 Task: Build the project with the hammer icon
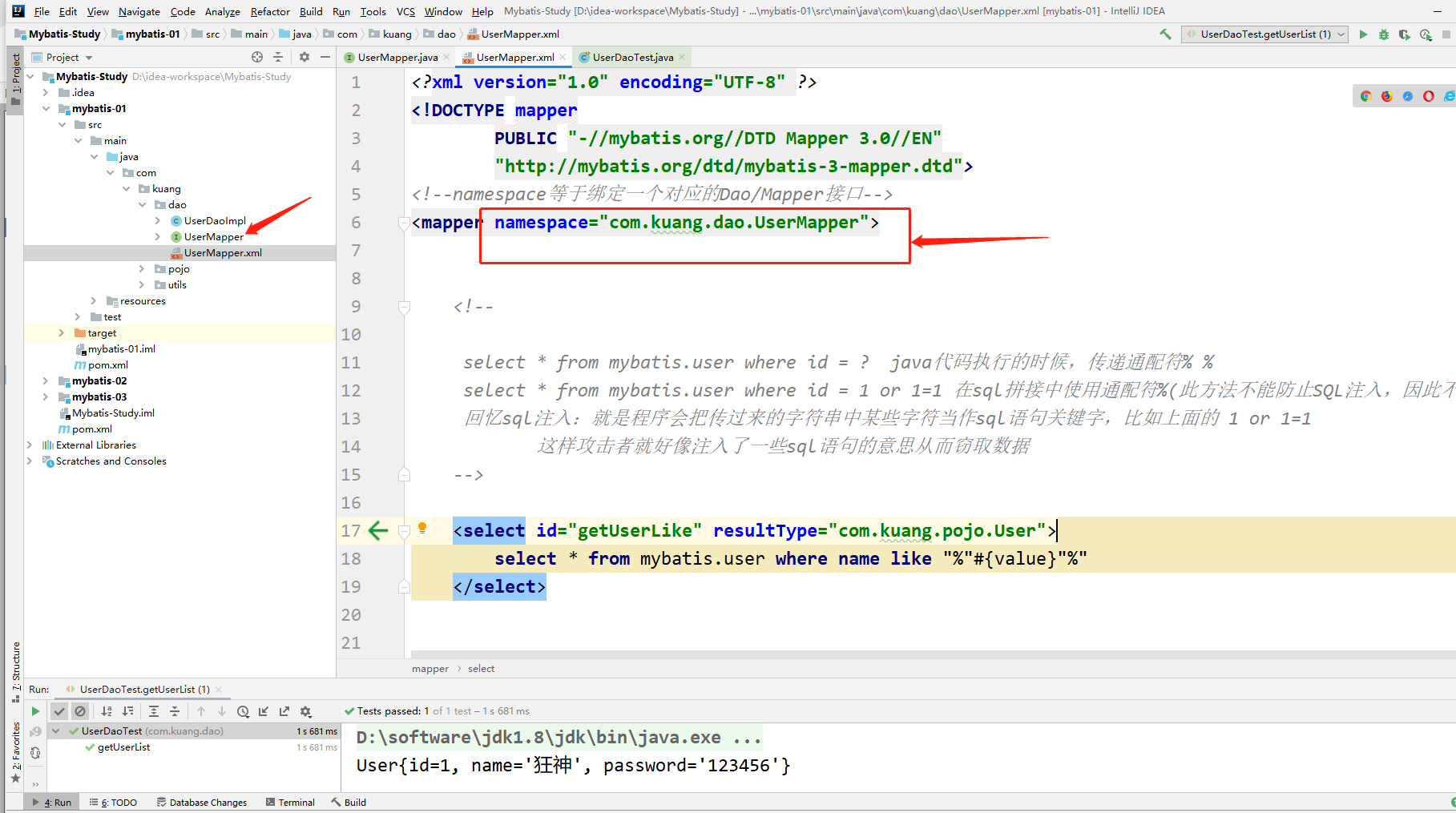point(1165,34)
